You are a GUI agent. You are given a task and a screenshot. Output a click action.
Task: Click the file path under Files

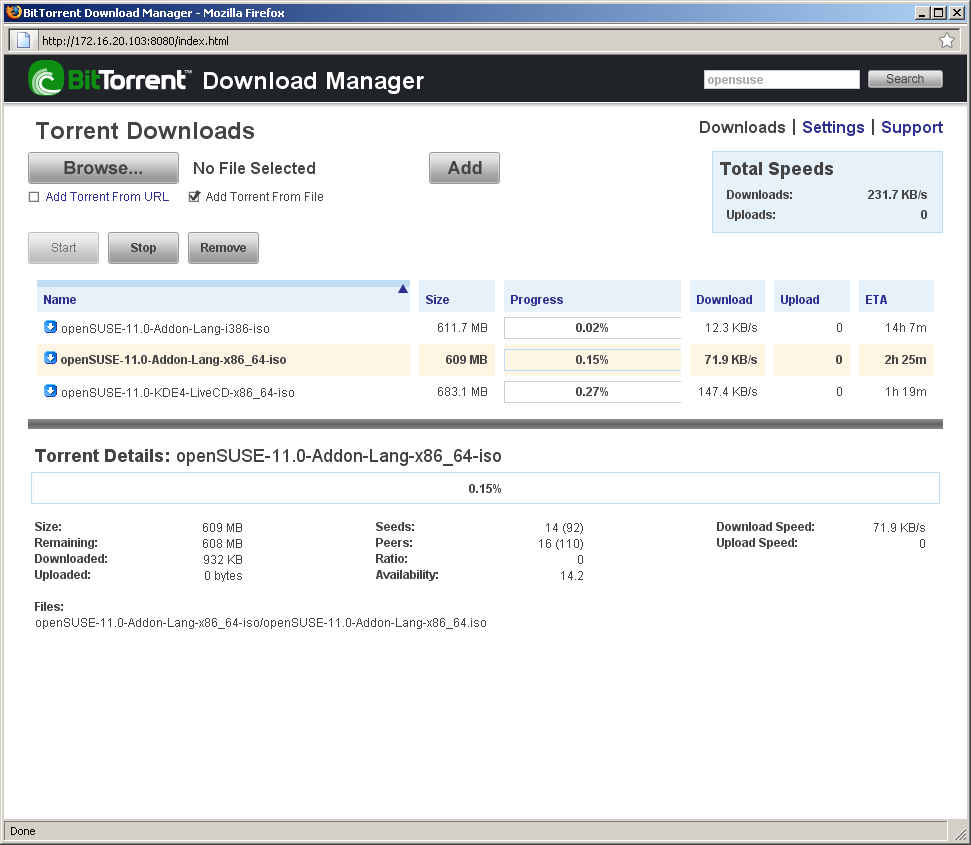tap(261, 623)
